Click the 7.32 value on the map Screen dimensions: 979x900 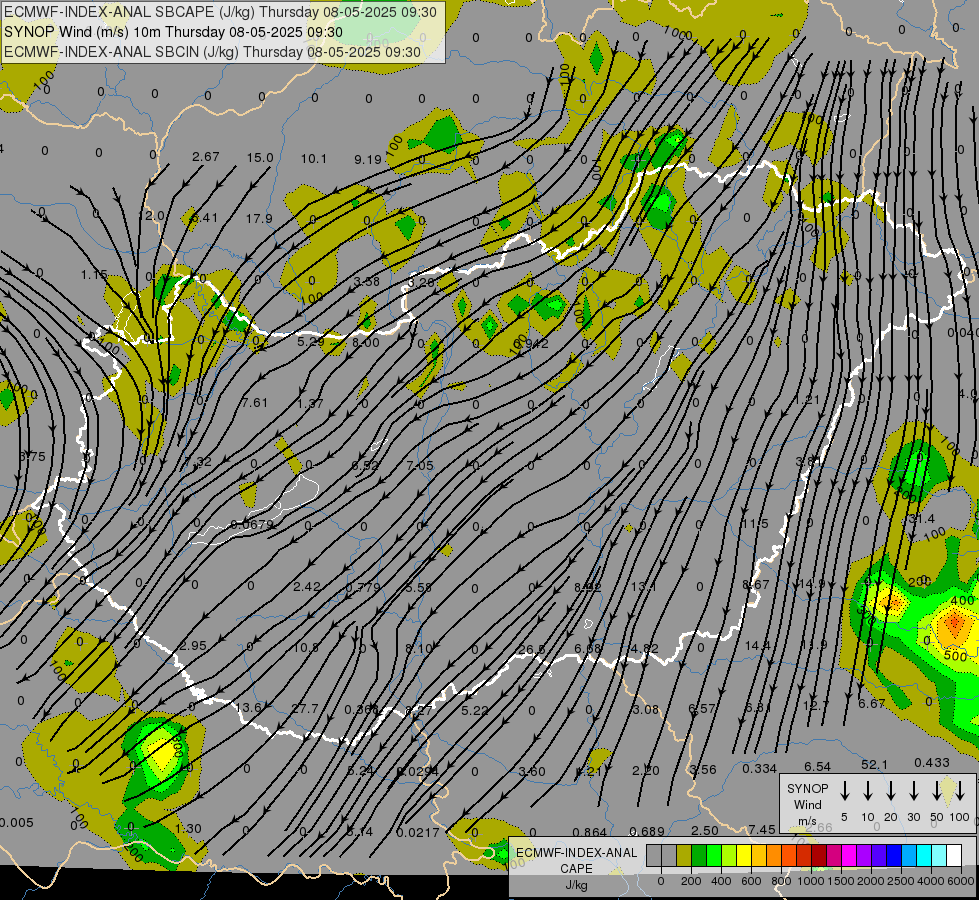pyautogui.click(x=198, y=462)
